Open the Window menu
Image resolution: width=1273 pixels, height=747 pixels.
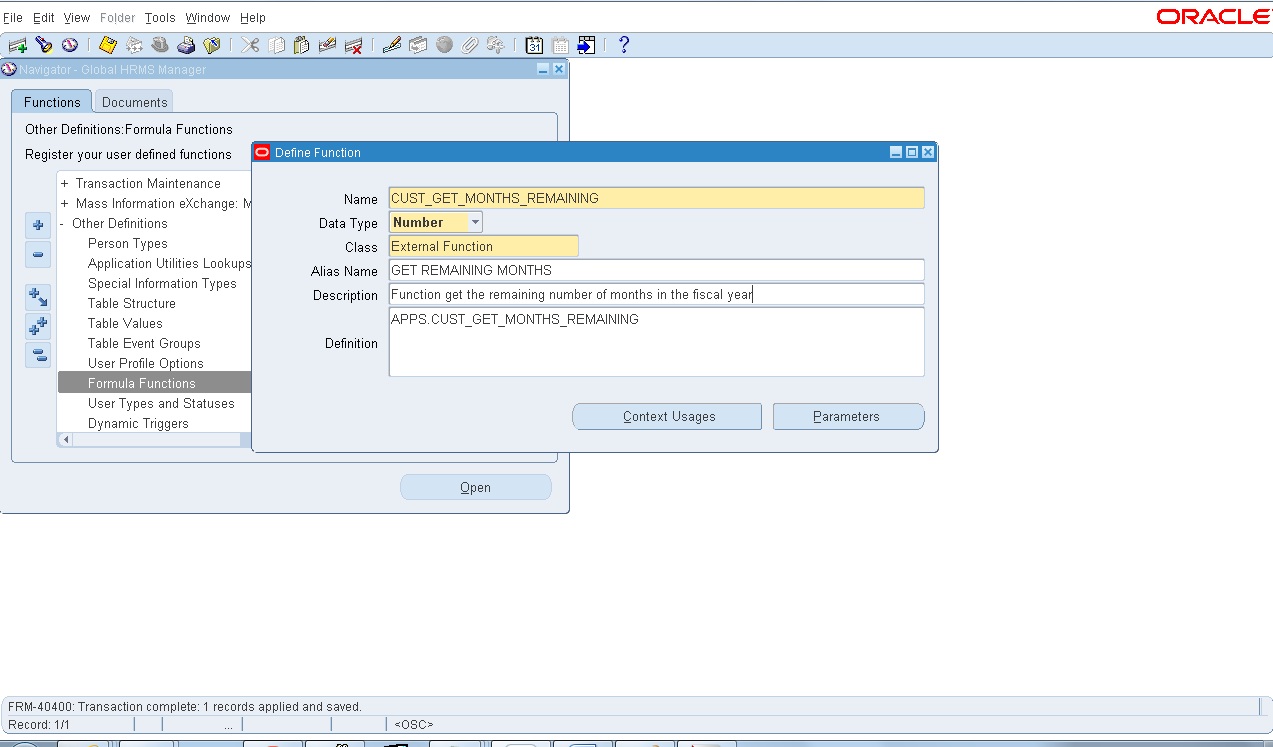pos(208,18)
